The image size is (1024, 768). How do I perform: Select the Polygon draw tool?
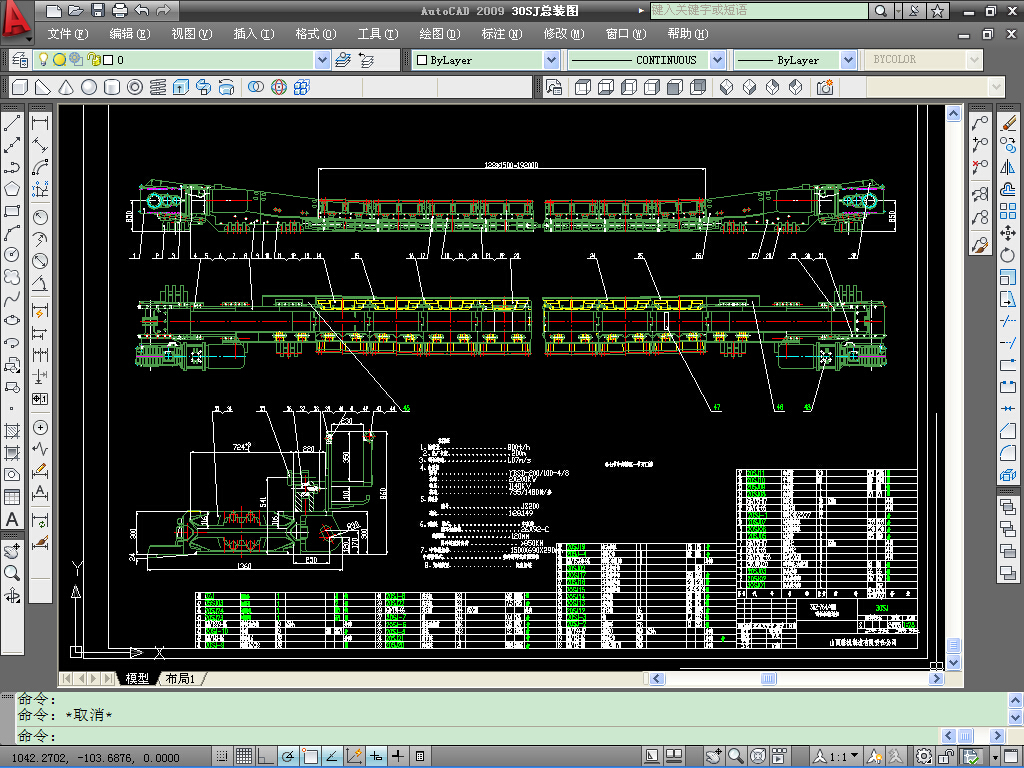click(x=12, y=189)
